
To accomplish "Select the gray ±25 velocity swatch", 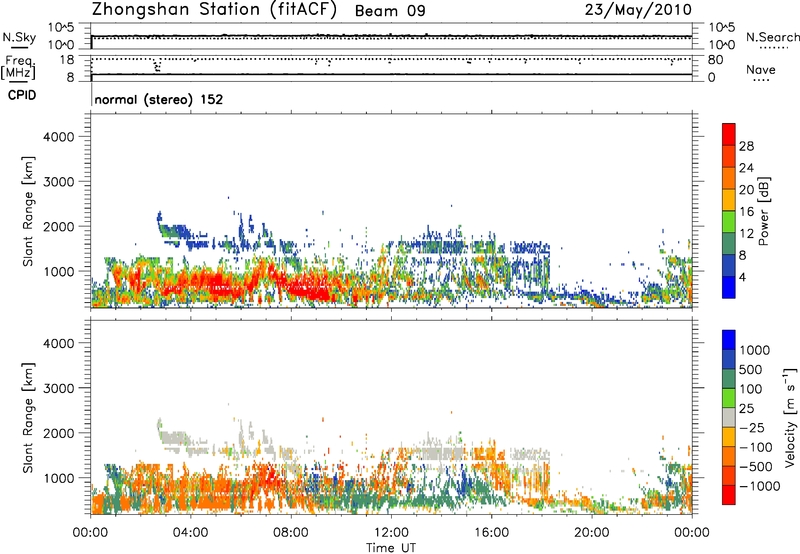I will tap(729, 418).
